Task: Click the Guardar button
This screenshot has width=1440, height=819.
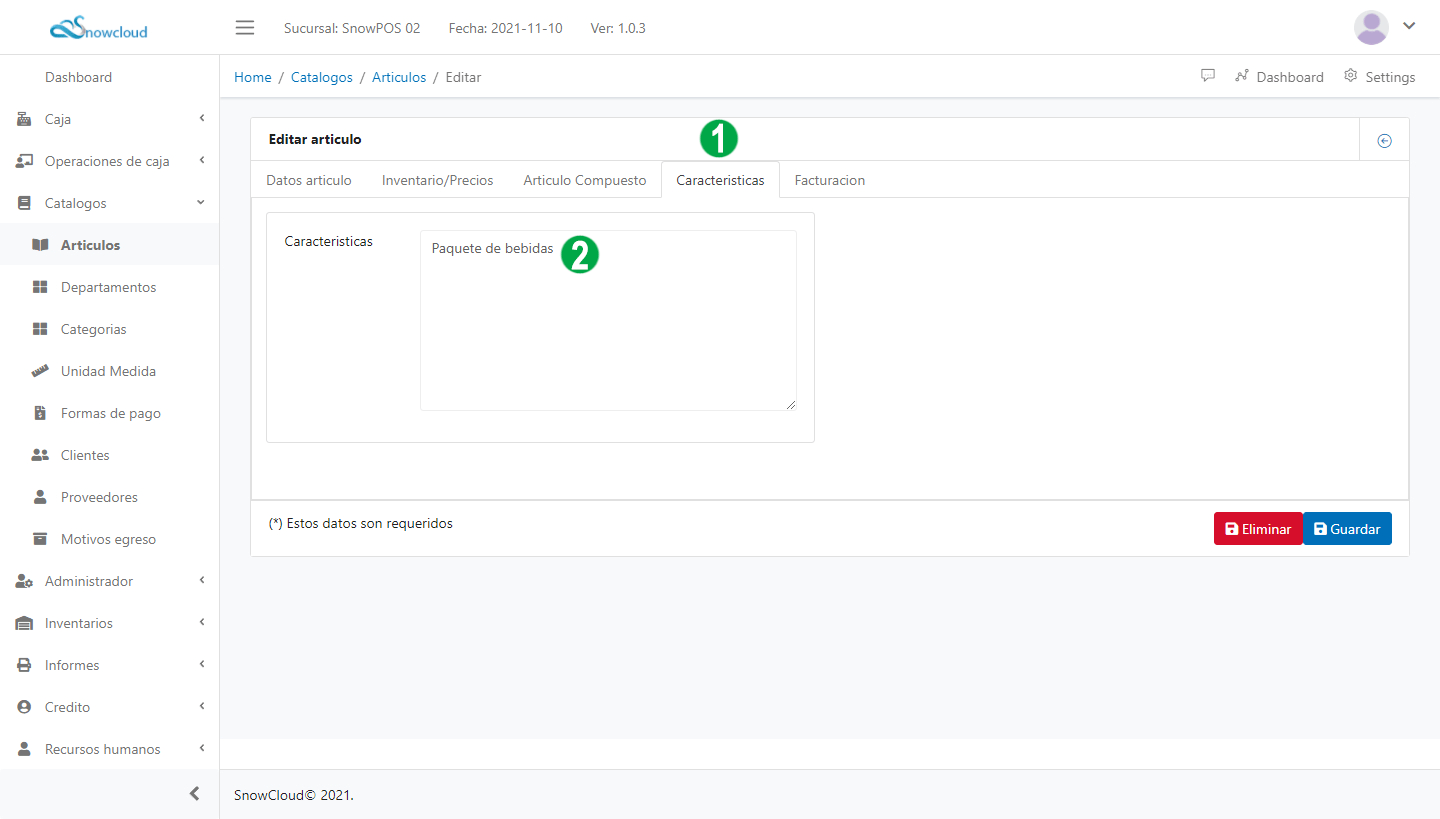Action: click(1346, 529)
